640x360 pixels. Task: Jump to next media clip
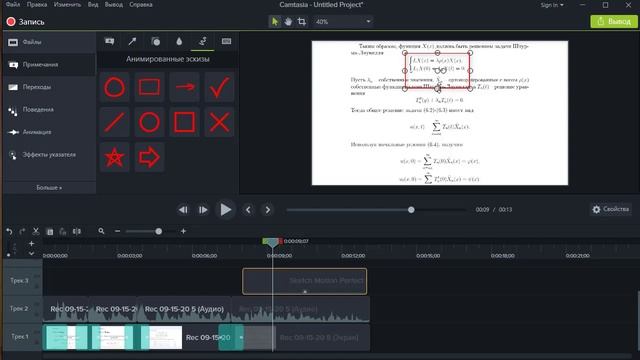(x=268, y=210)
